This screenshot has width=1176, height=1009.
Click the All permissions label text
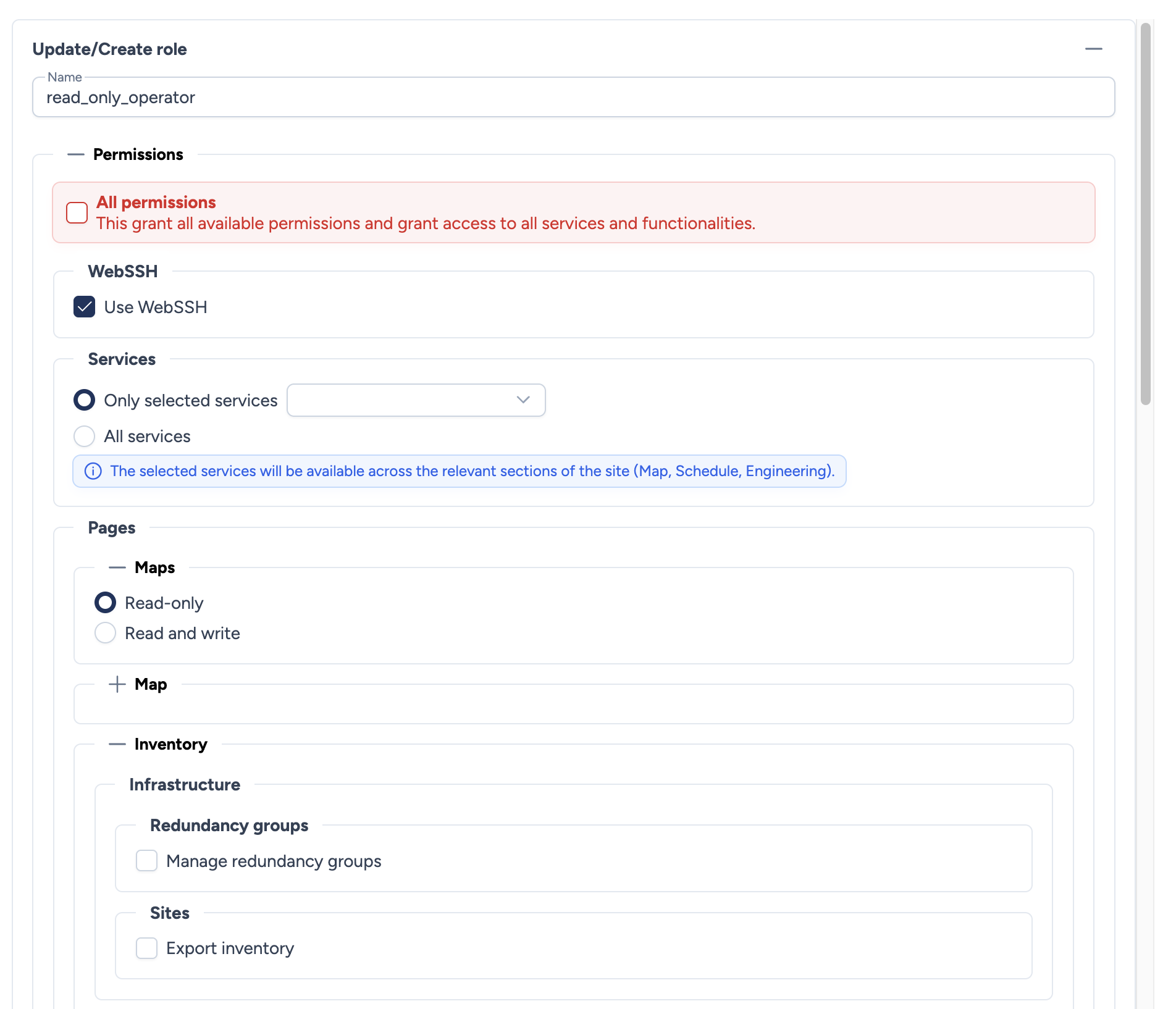click(x=156, y=203)
